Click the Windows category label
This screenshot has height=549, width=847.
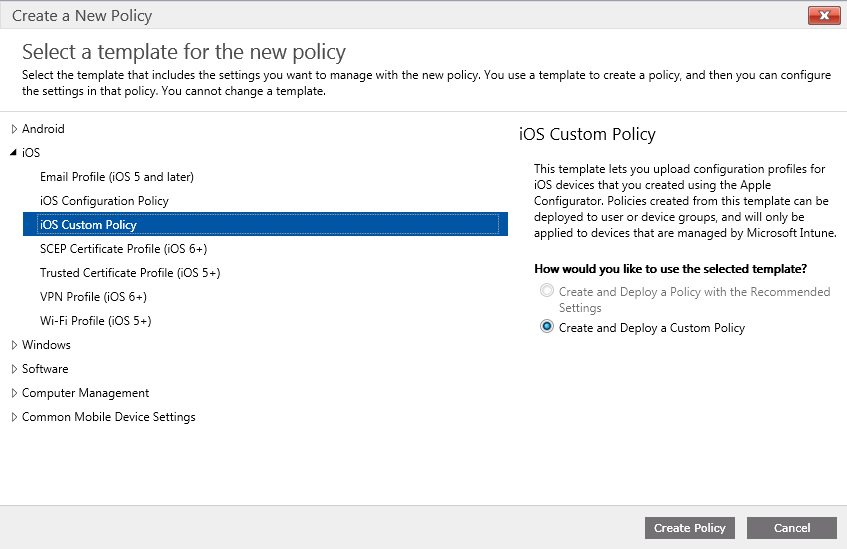pyautogui.click(x=46, y=345)
